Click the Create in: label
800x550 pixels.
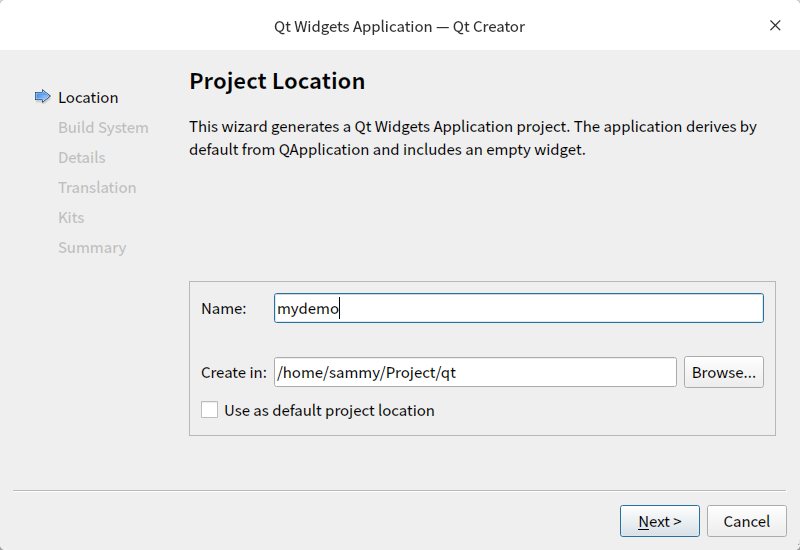(234, 373)
